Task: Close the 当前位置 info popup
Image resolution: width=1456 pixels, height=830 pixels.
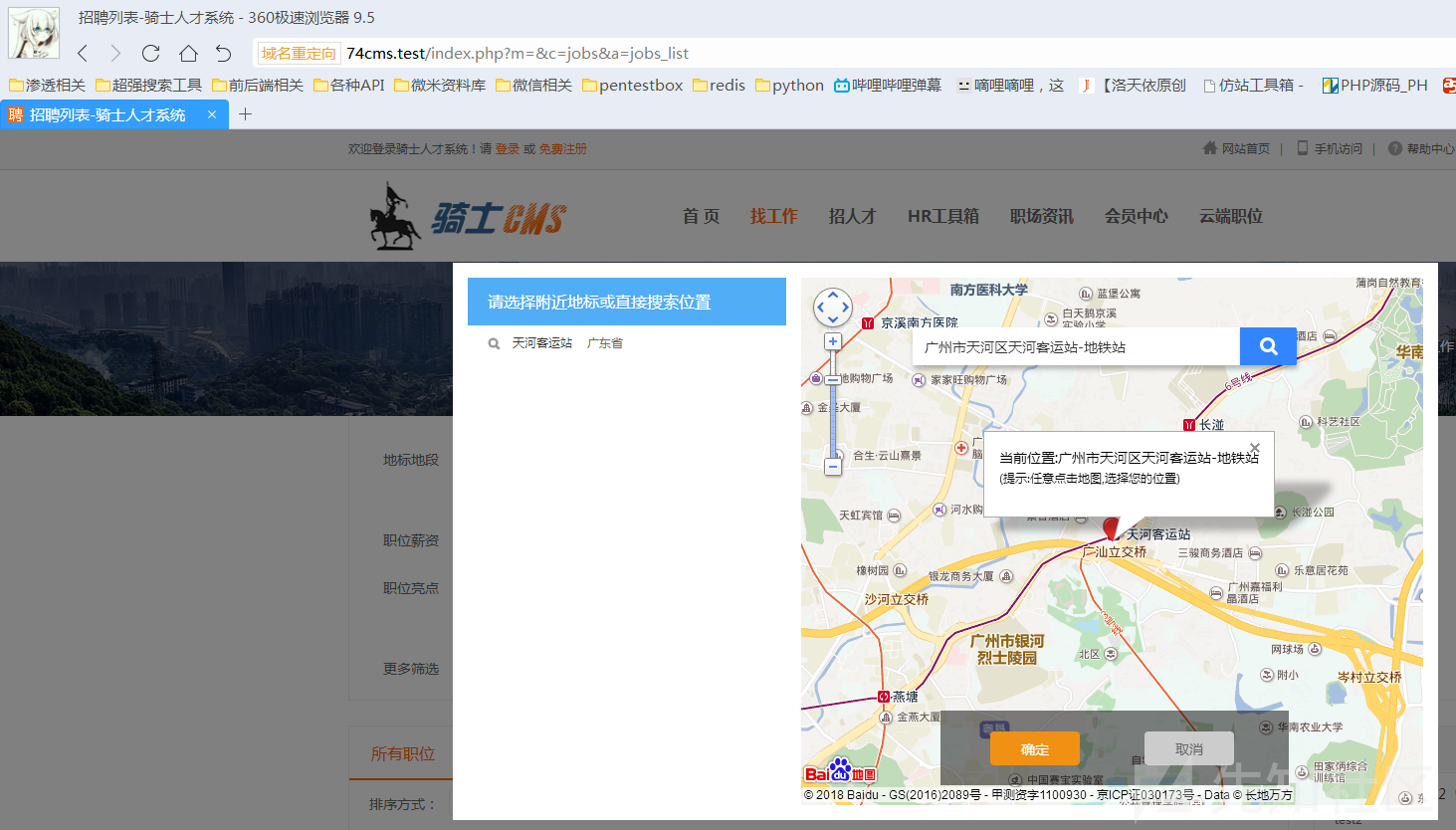Action: (x=1255, y=447)
